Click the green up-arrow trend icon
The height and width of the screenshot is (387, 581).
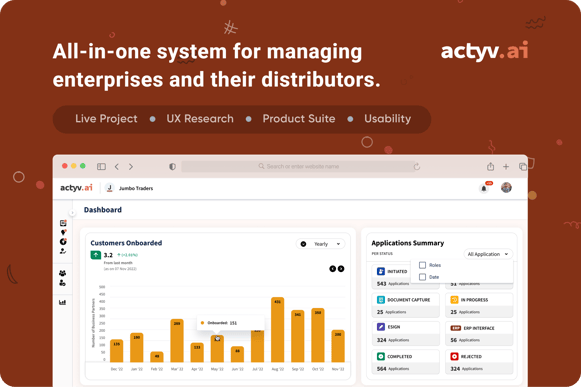coord(96,255)
